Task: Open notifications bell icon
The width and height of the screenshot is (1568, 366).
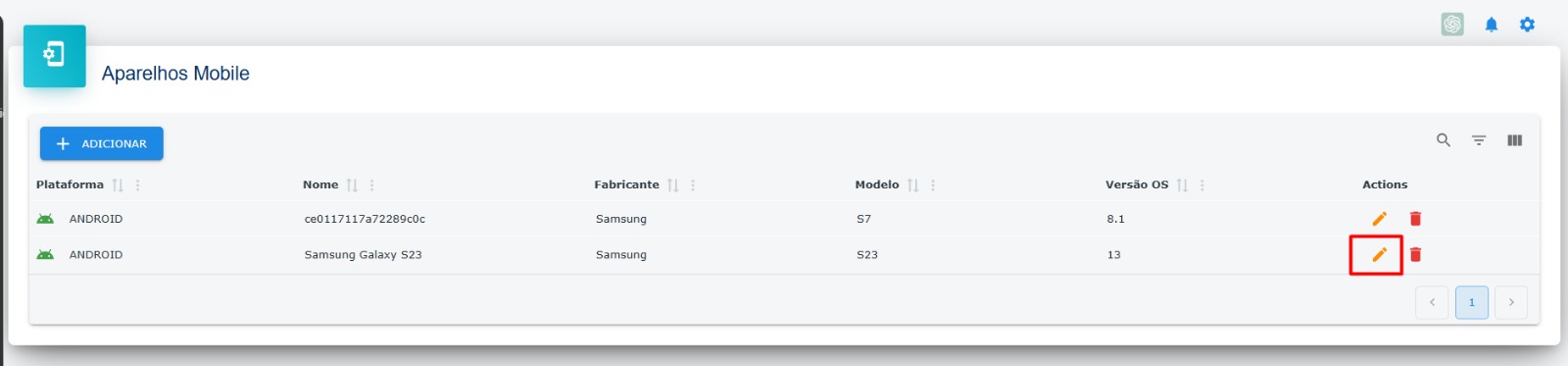Action: tap(1491, 25)
